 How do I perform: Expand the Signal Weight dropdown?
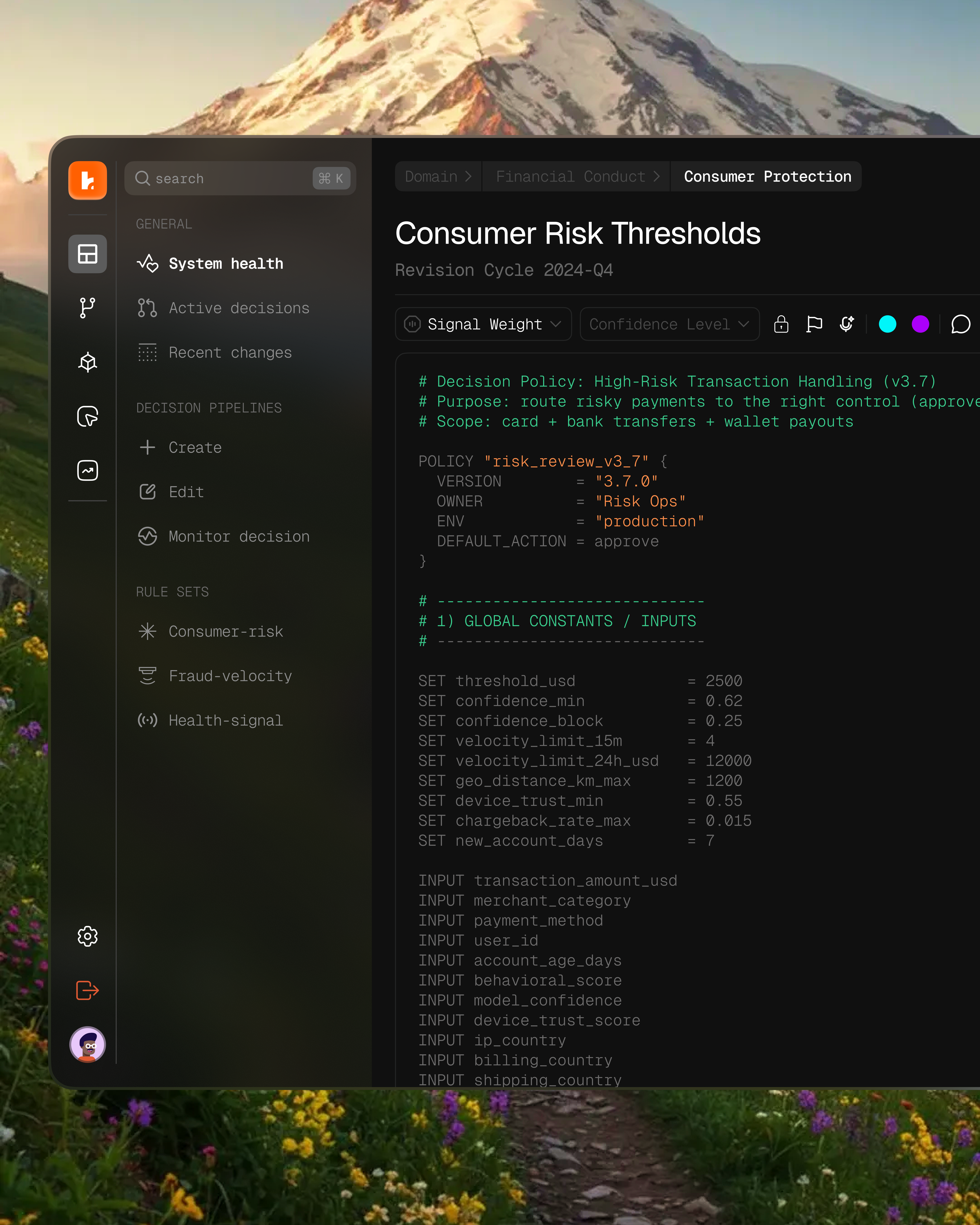coord(483,324)
